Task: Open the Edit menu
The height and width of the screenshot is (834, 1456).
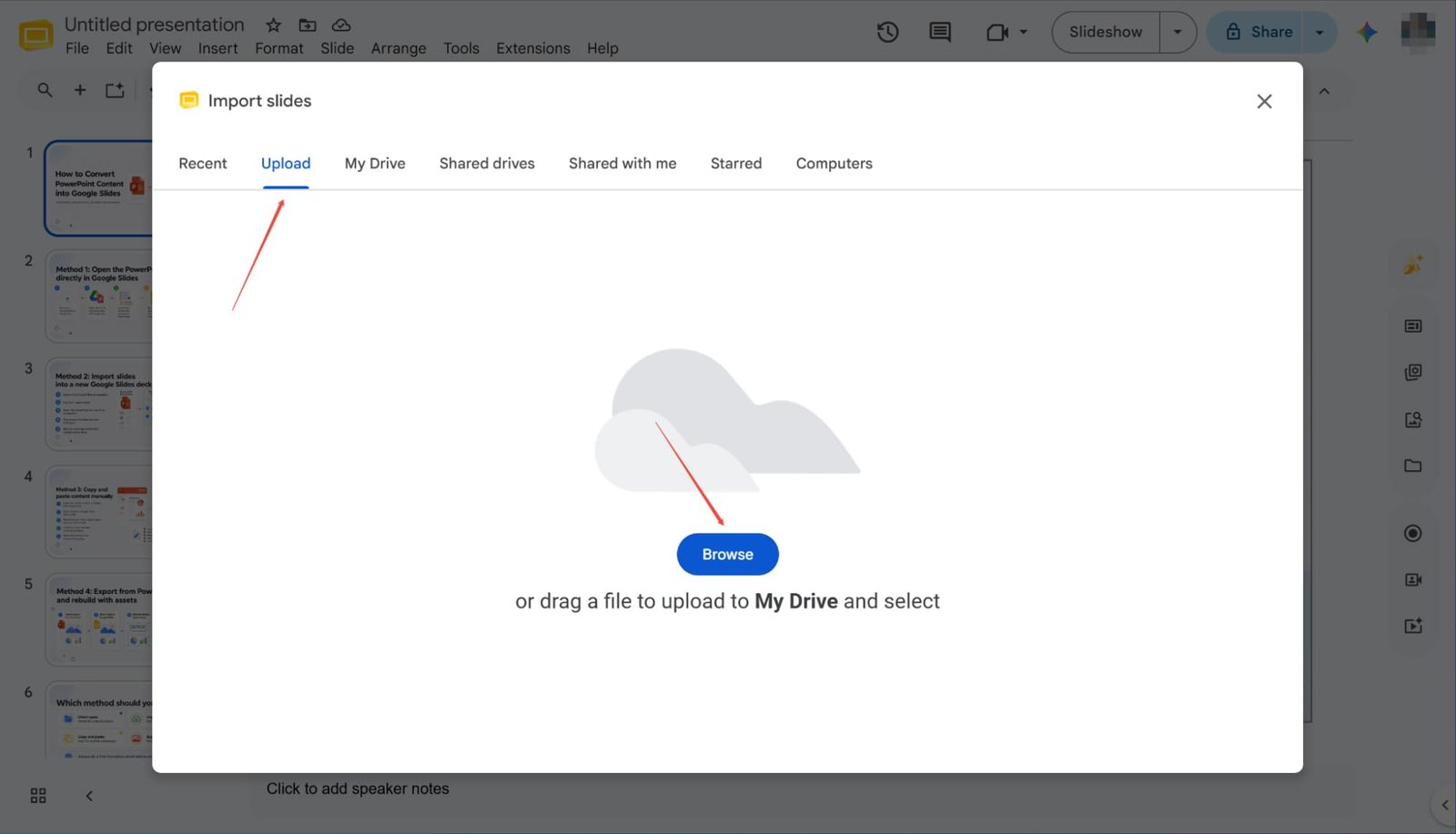Action: click(x=119, y=48)
